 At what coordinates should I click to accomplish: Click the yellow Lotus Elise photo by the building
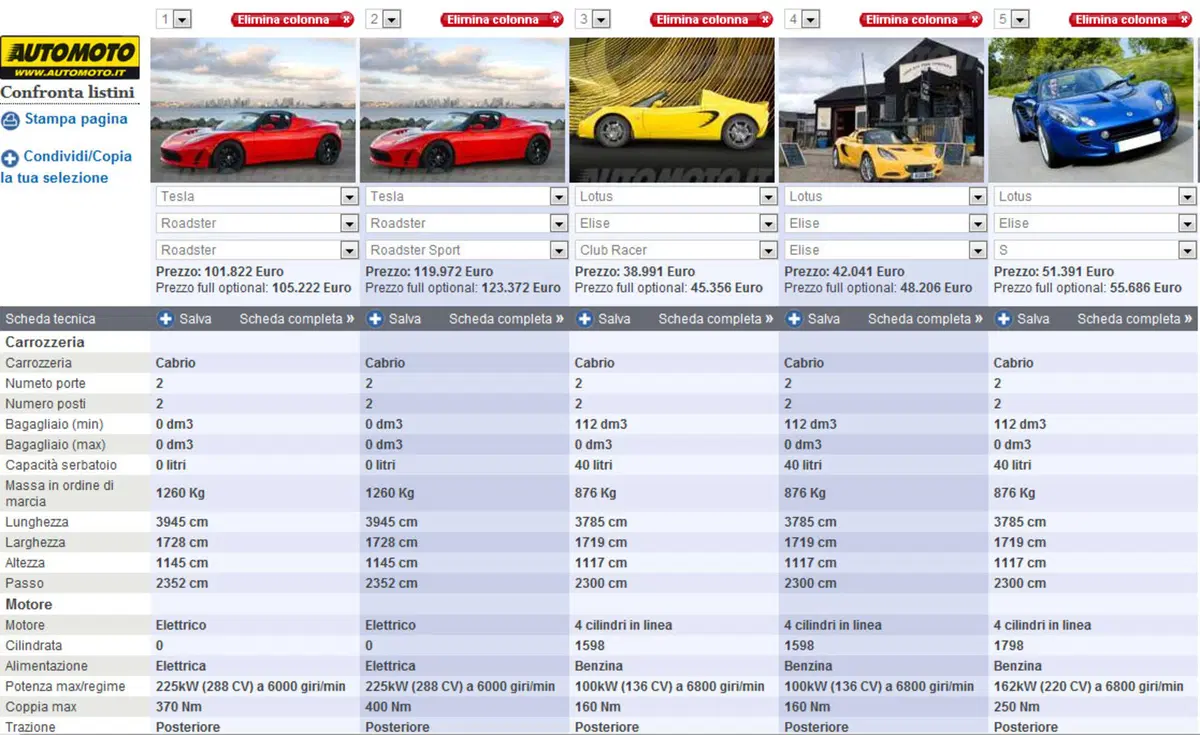click(x=882, y=110)
